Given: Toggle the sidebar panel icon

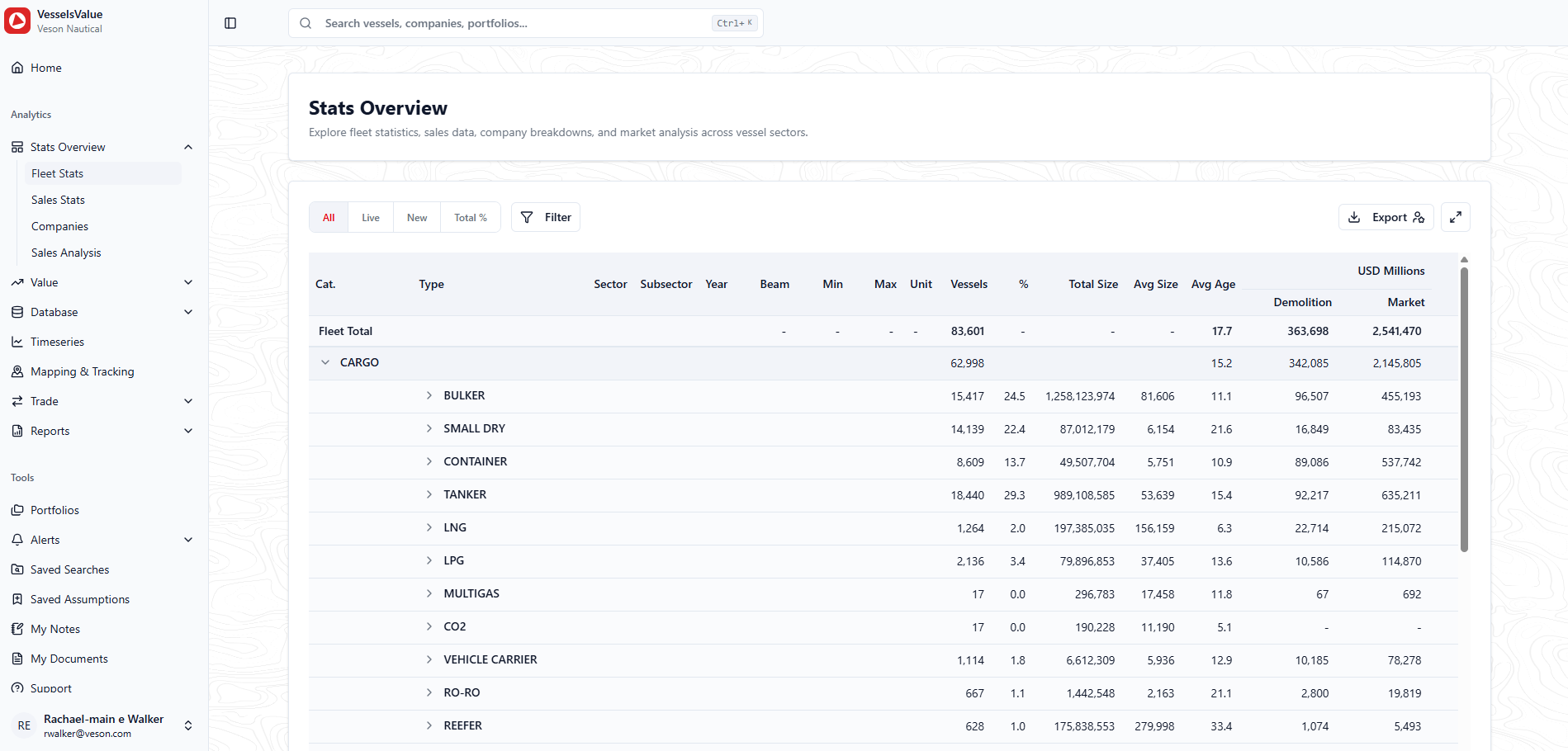Looking at the screenshot, I should pos(230,23).
